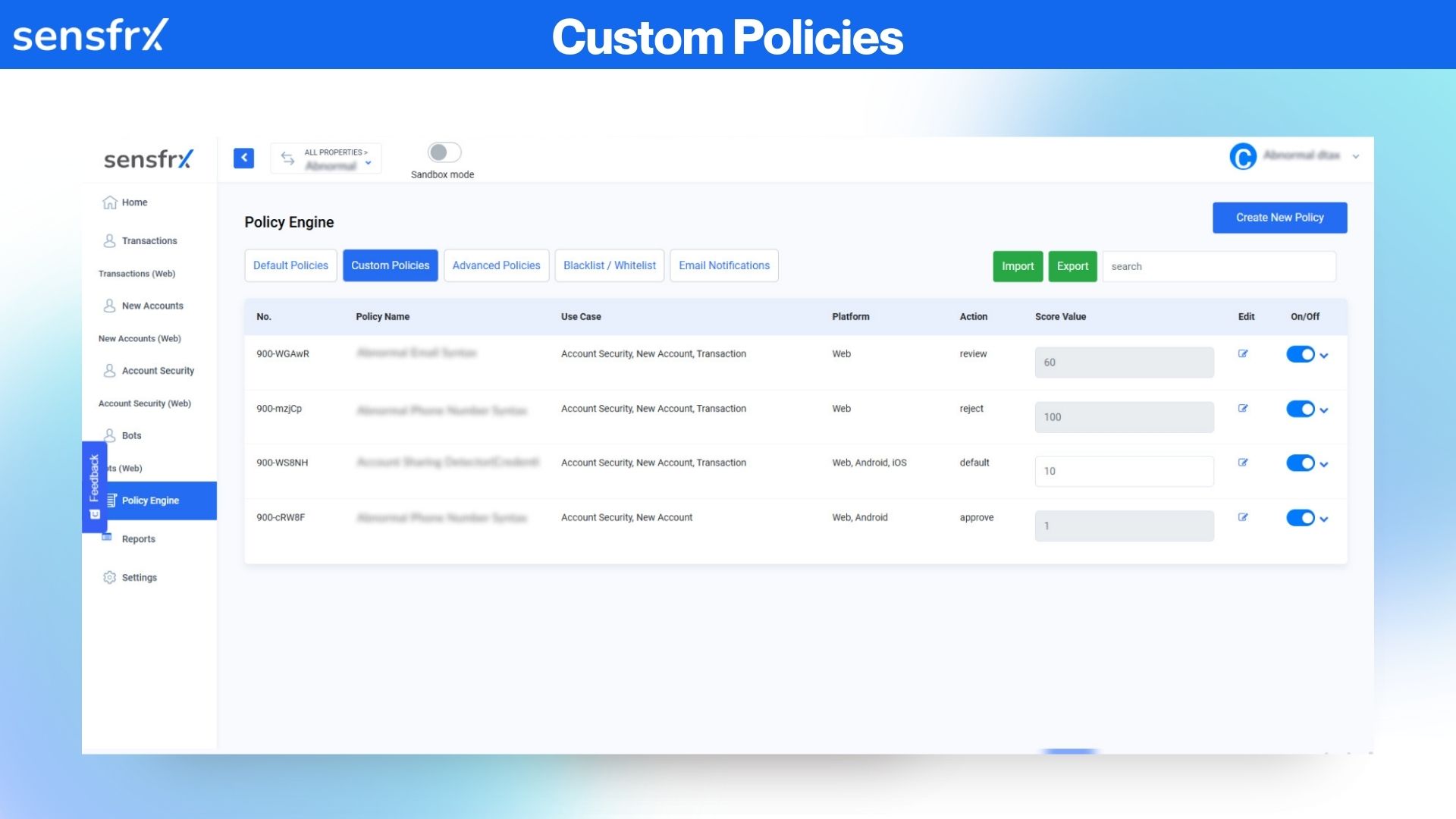The width and height of the screenshot is (1456, 819).
Task: Expand options chevron beside 900-WS8NH toggle
Action: pos(1324,463)
